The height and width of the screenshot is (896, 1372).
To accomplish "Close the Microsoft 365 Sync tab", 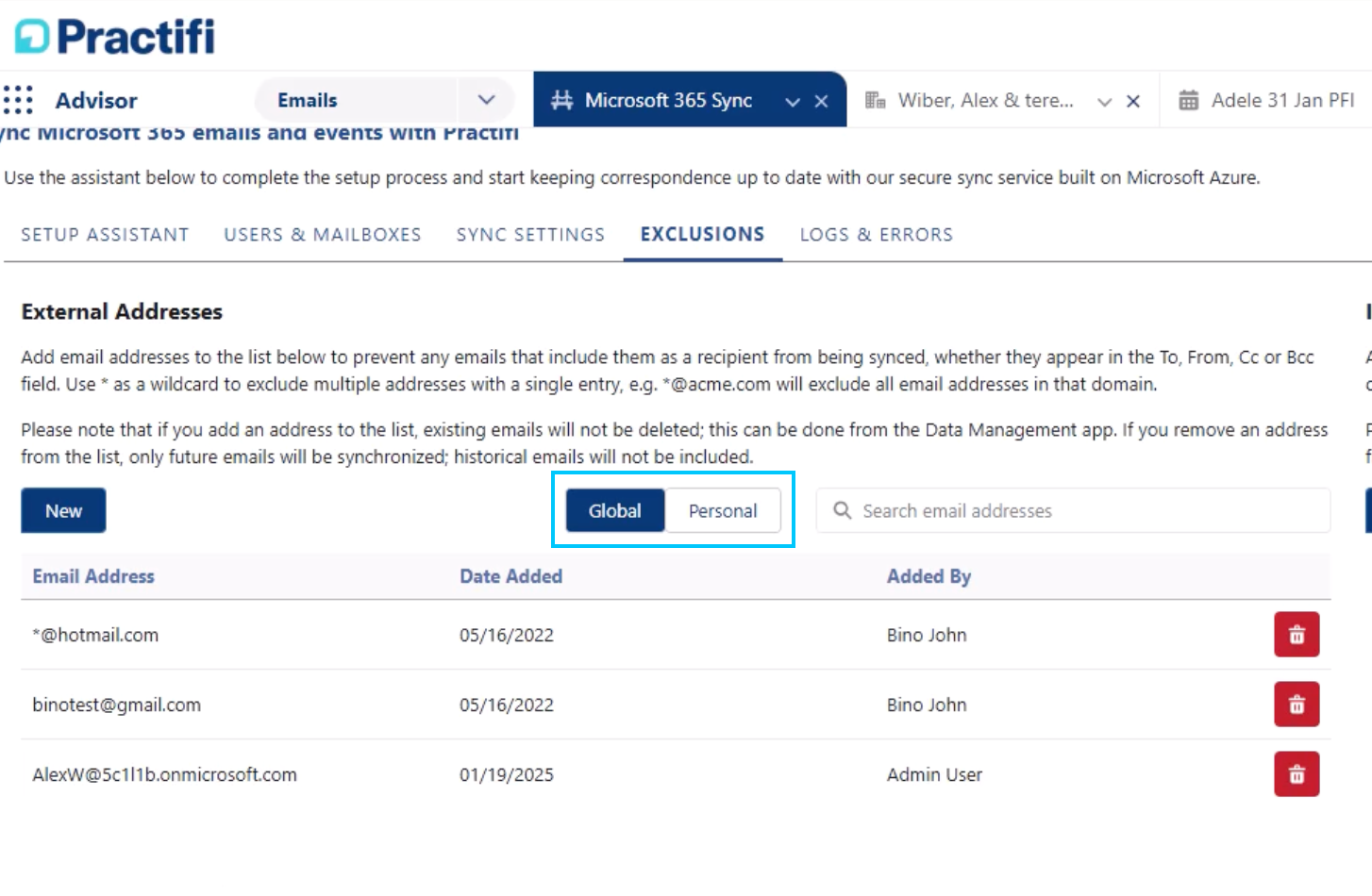I will point(822,101).
